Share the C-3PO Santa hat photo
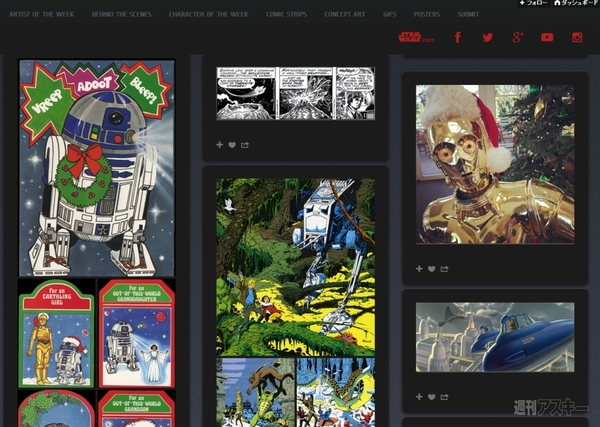 [x=444, y=269]
